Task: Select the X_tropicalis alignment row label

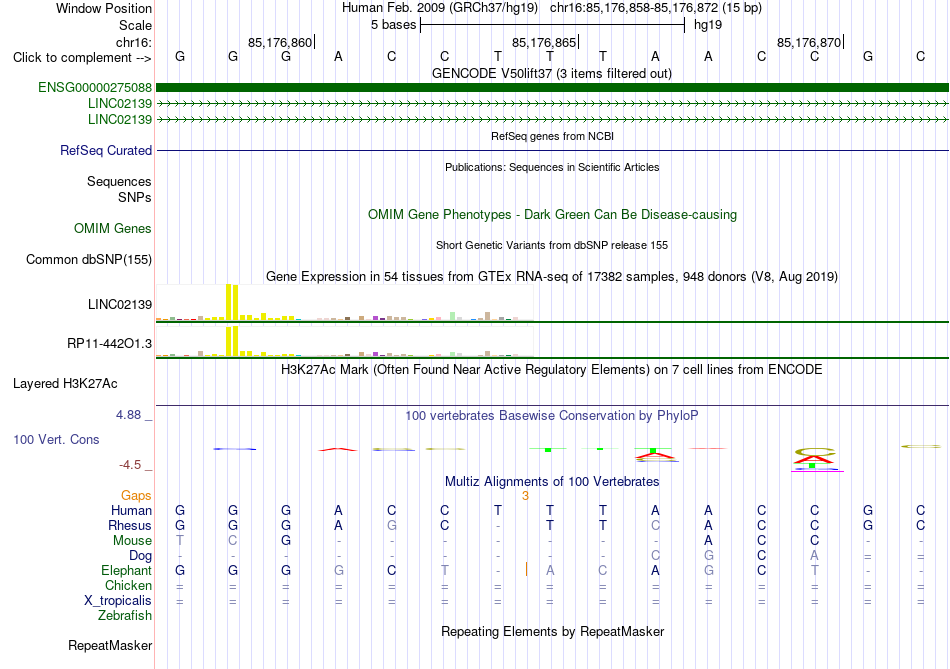Action: click(x=118, y=601)
